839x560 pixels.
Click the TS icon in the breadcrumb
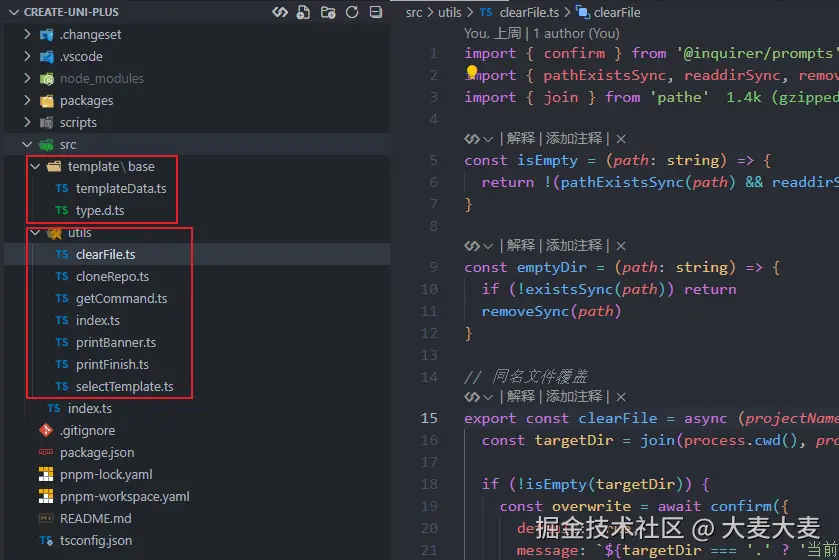[x=486, y=12]
